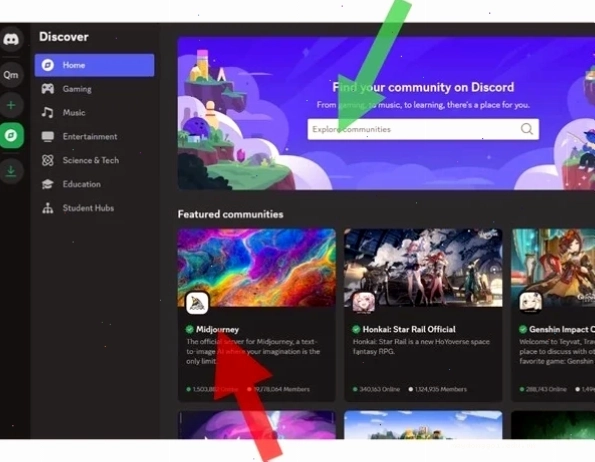Screen dimensions: 595x462
Task: Click the Entertainment TV icon
Action: [48, 137]
